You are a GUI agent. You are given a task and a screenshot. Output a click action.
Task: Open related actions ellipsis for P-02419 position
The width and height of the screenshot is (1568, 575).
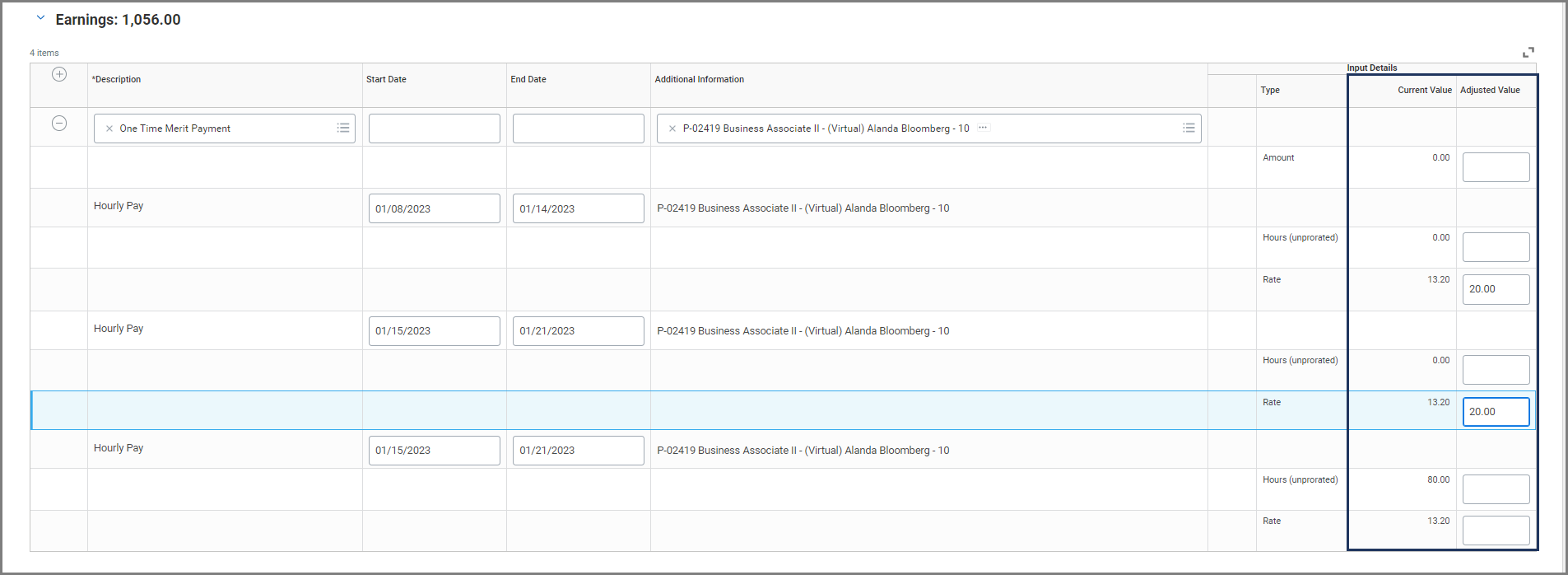(x=983, y=128)
